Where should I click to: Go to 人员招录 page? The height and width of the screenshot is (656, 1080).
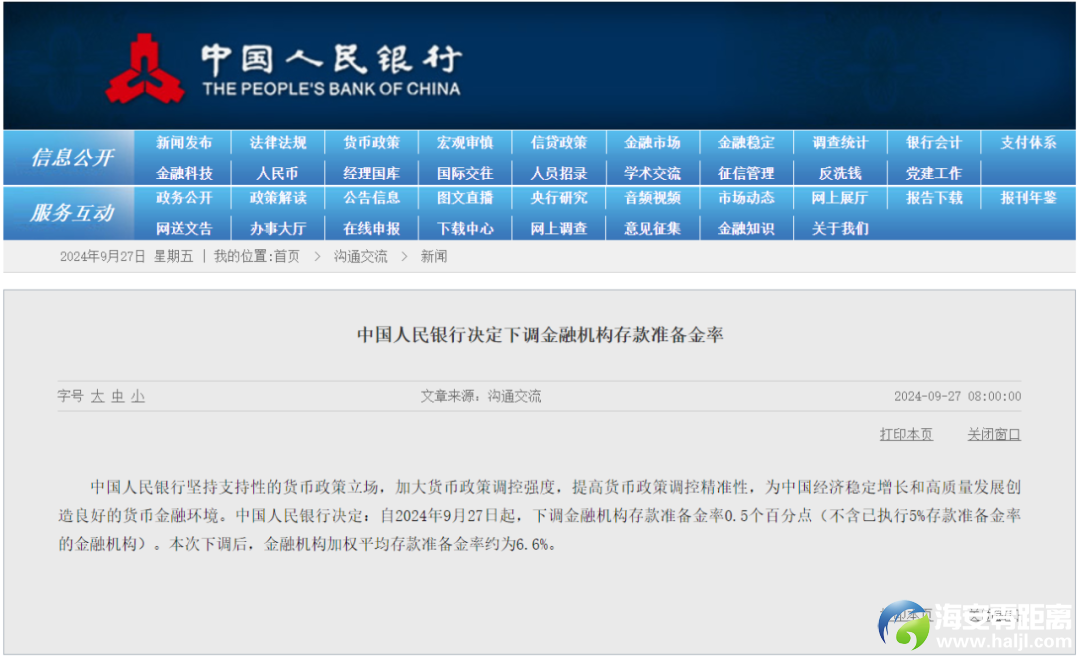point(559,173)
